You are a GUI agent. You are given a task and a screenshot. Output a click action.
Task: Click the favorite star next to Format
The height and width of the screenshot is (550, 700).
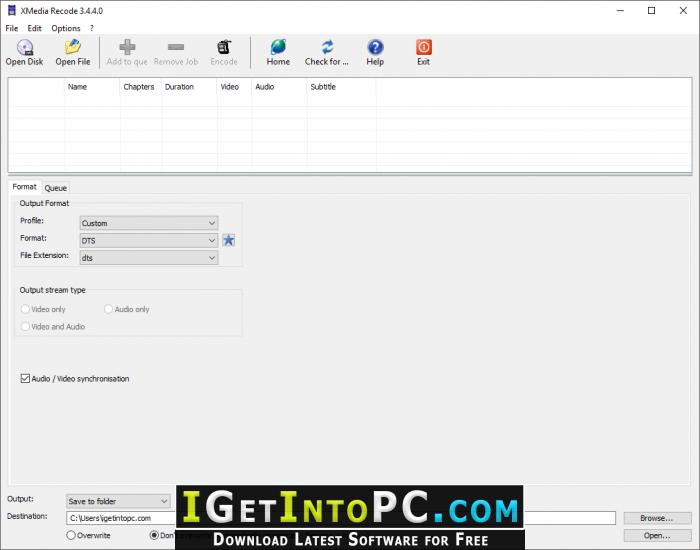click(x=229, y=240)
